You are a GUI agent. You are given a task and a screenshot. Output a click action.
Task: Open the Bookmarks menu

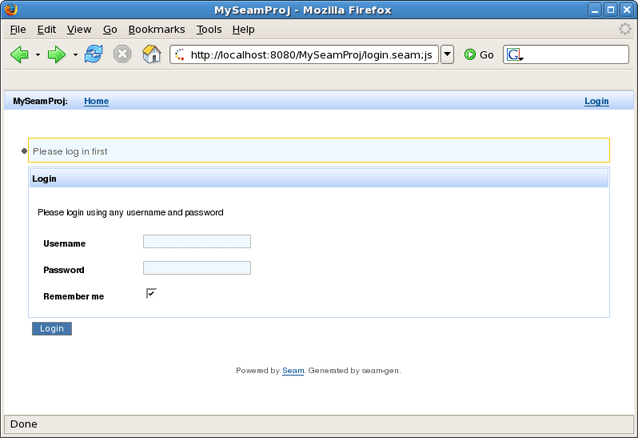click(x=157, y=30)
